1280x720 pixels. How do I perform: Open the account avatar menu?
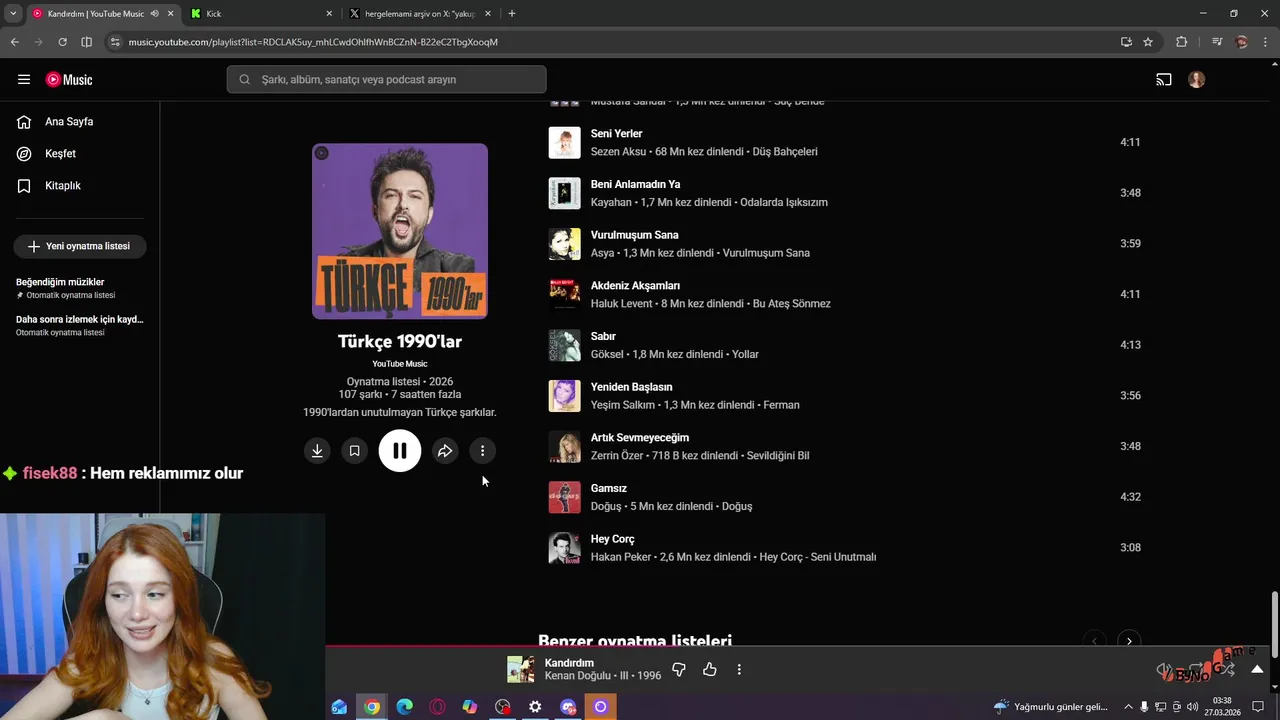click(1197, 79)
